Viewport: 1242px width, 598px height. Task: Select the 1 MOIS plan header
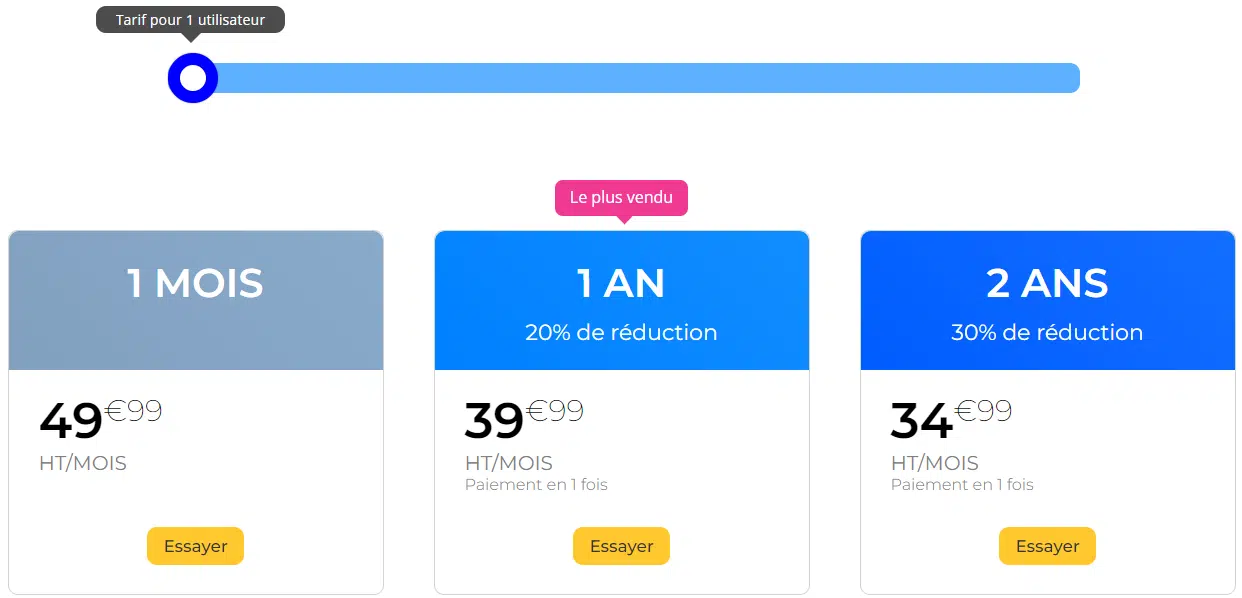(x=196, y=284)
